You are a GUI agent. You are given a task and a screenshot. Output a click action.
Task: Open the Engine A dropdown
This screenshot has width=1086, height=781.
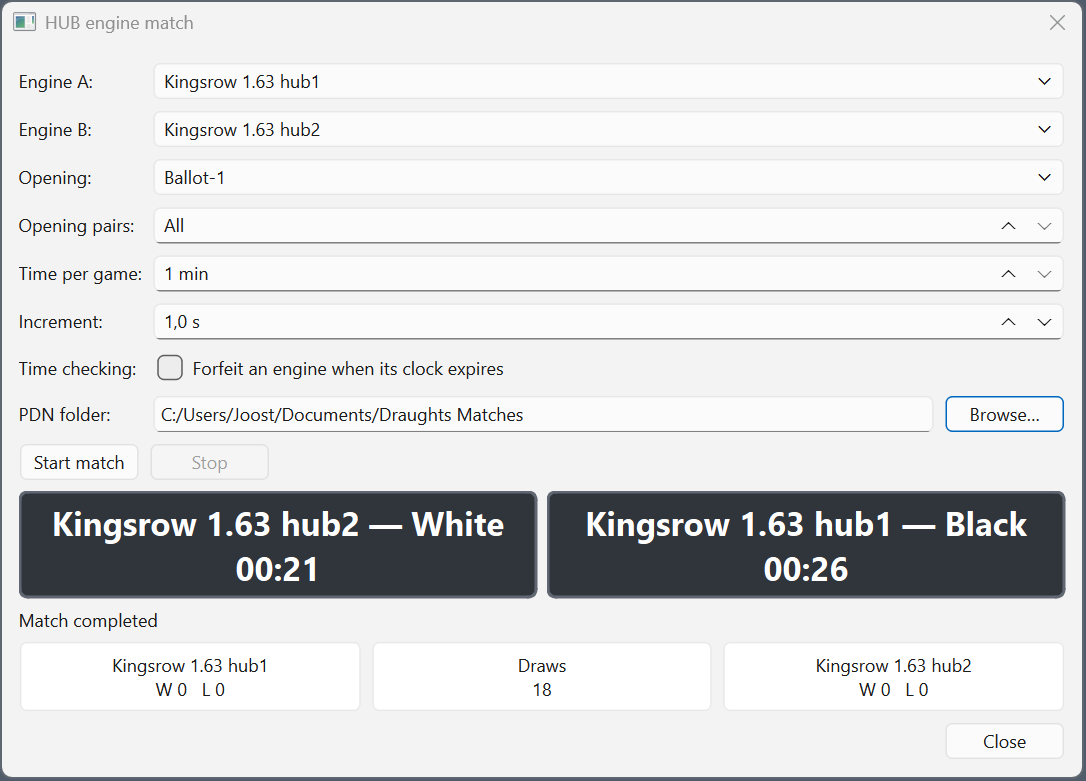(608, 82)
